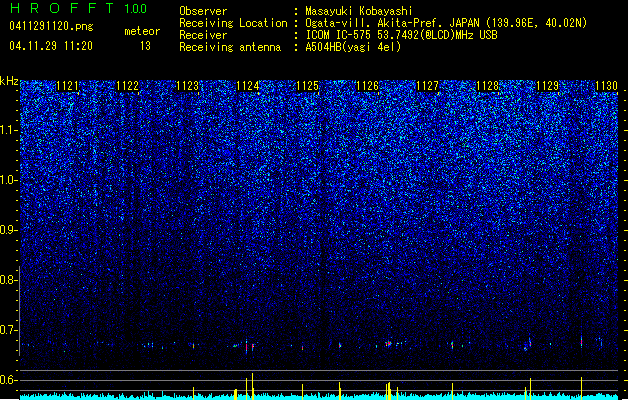This screenshot has width=629, height=400.
Task: Click the receiver ICOM IC-575 line
Action: click(402, 35)
